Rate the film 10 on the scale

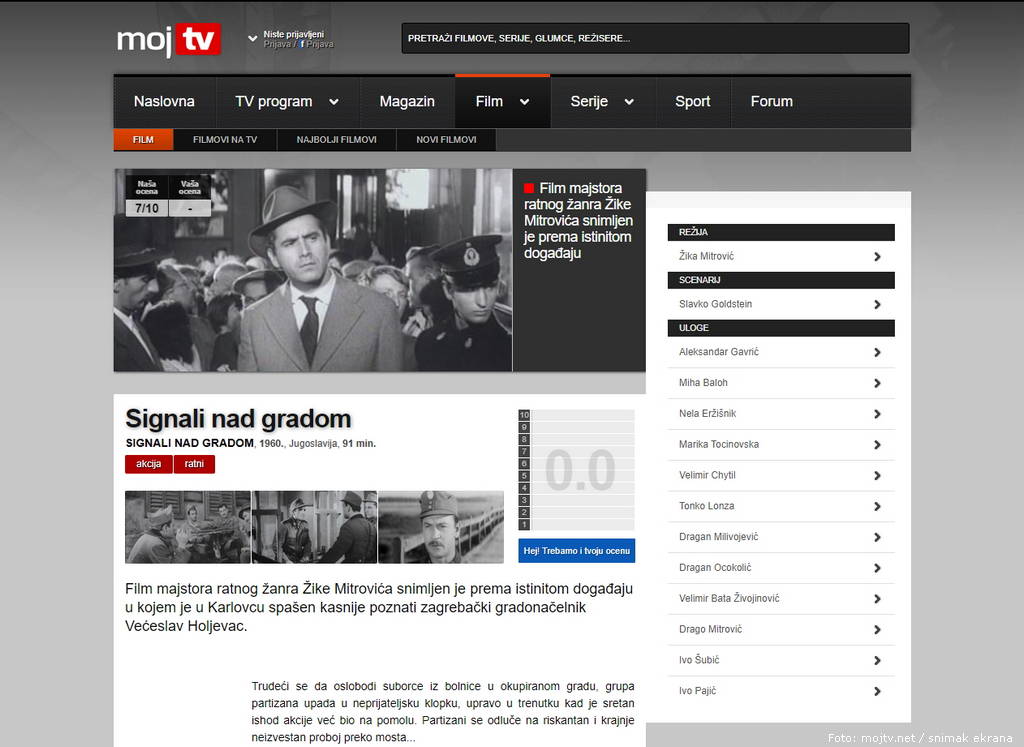(x=524, y=415)
